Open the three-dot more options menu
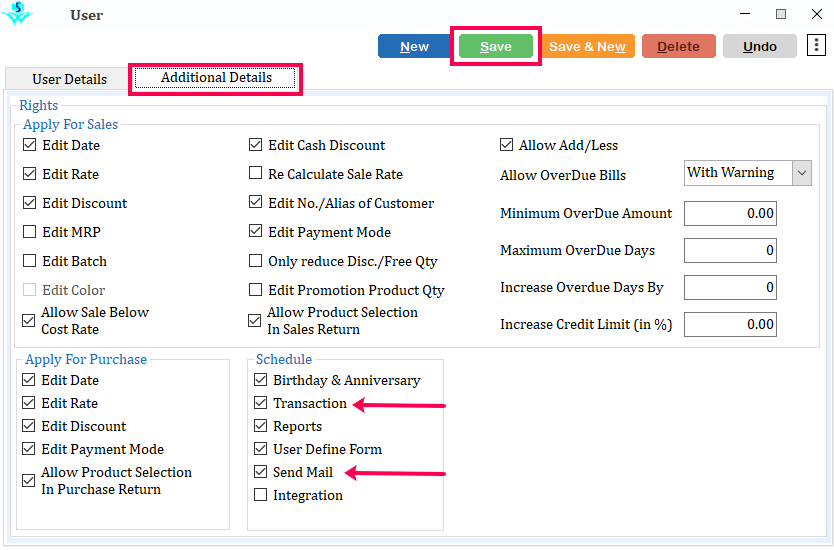The height and width of the screenshot is (550, 834). click(816, 45)
